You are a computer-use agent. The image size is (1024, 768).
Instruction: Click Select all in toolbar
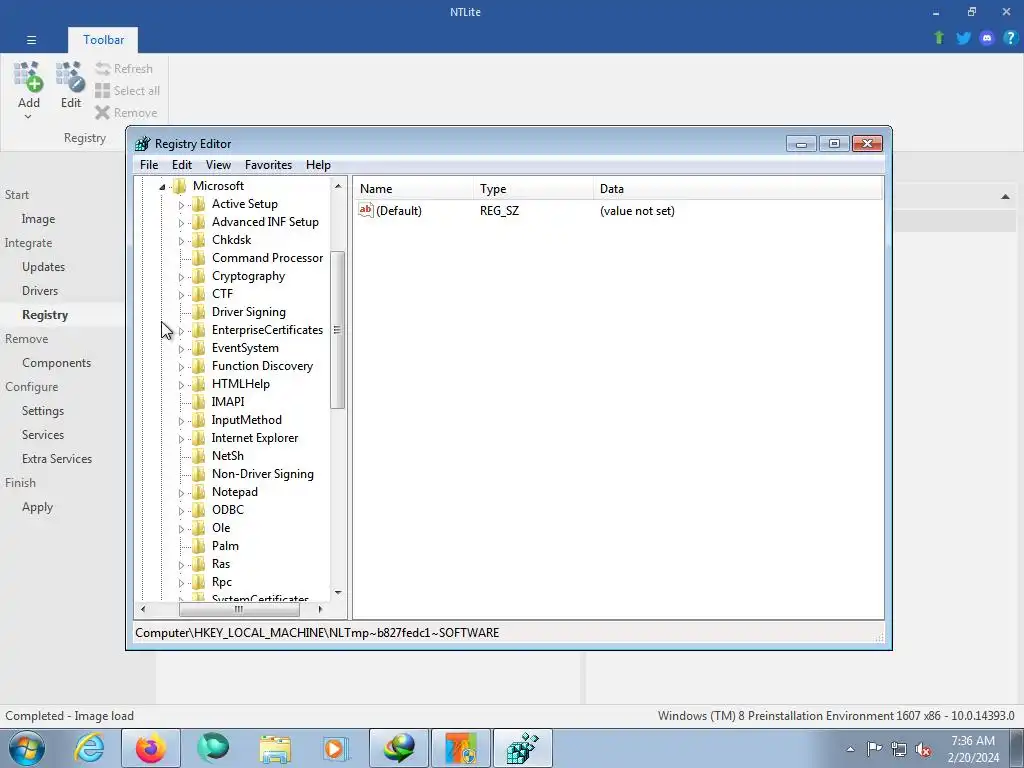[127, 91]
